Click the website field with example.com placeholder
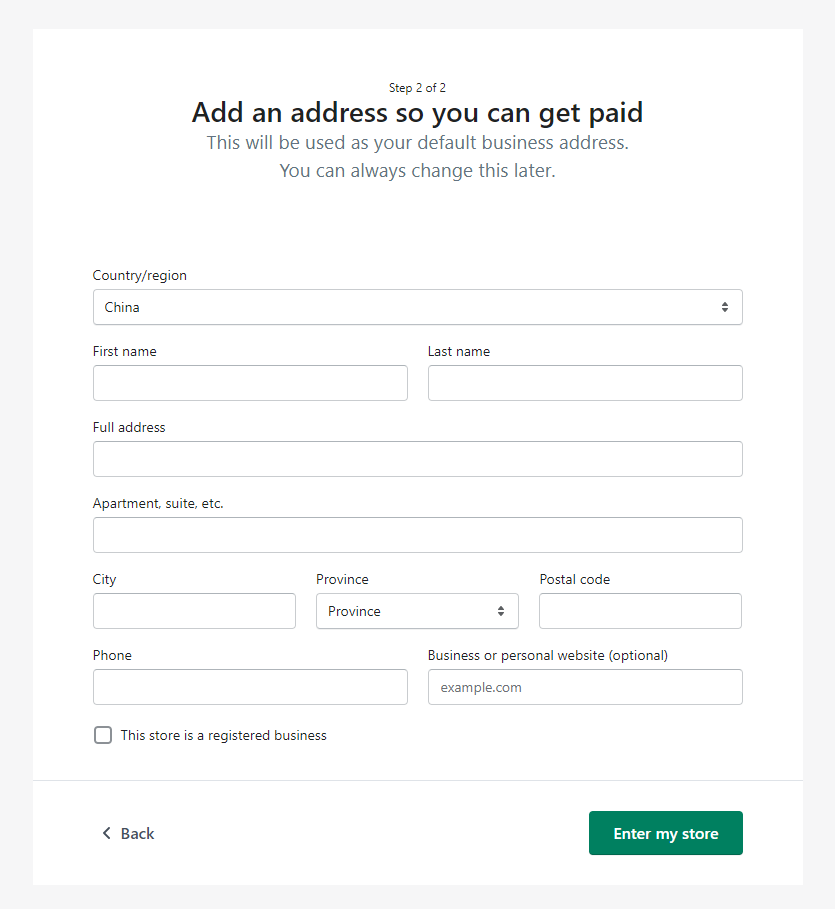The height and width of the screenshot is (909, 835). pos(585,687)
